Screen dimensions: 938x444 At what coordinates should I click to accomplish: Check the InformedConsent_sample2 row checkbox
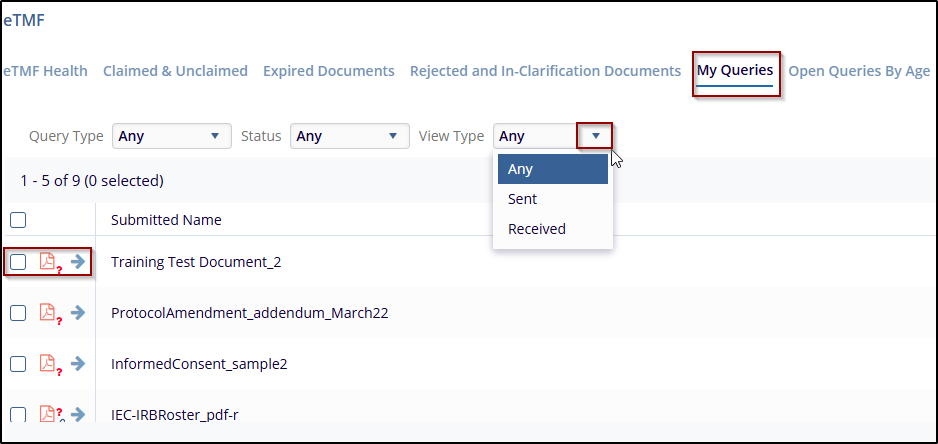pos(18,364)
